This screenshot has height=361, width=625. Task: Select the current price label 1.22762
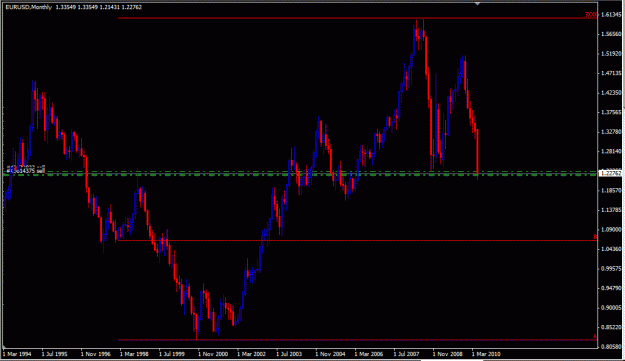point(611,173)
